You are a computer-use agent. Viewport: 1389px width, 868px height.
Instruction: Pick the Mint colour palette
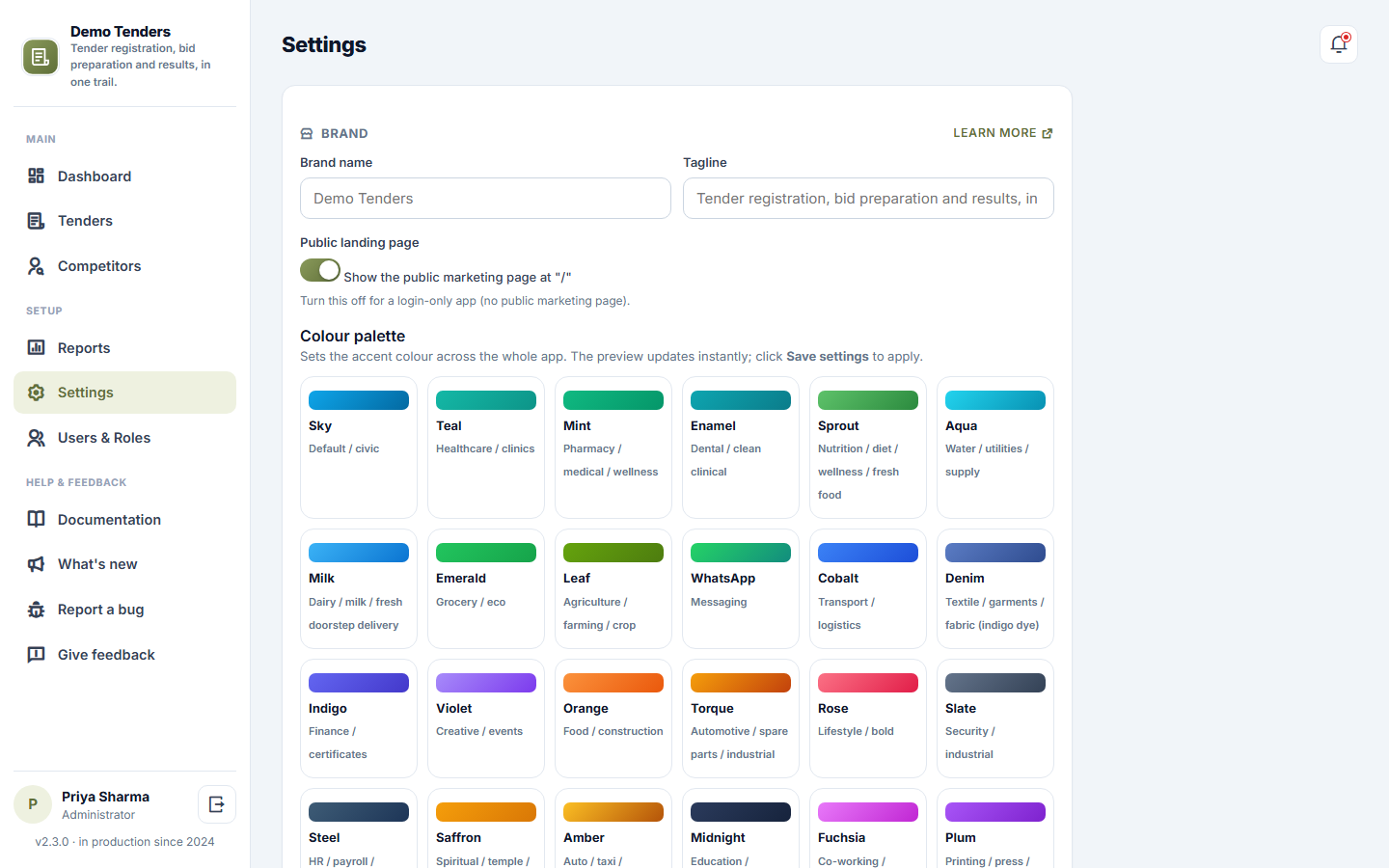613,448
